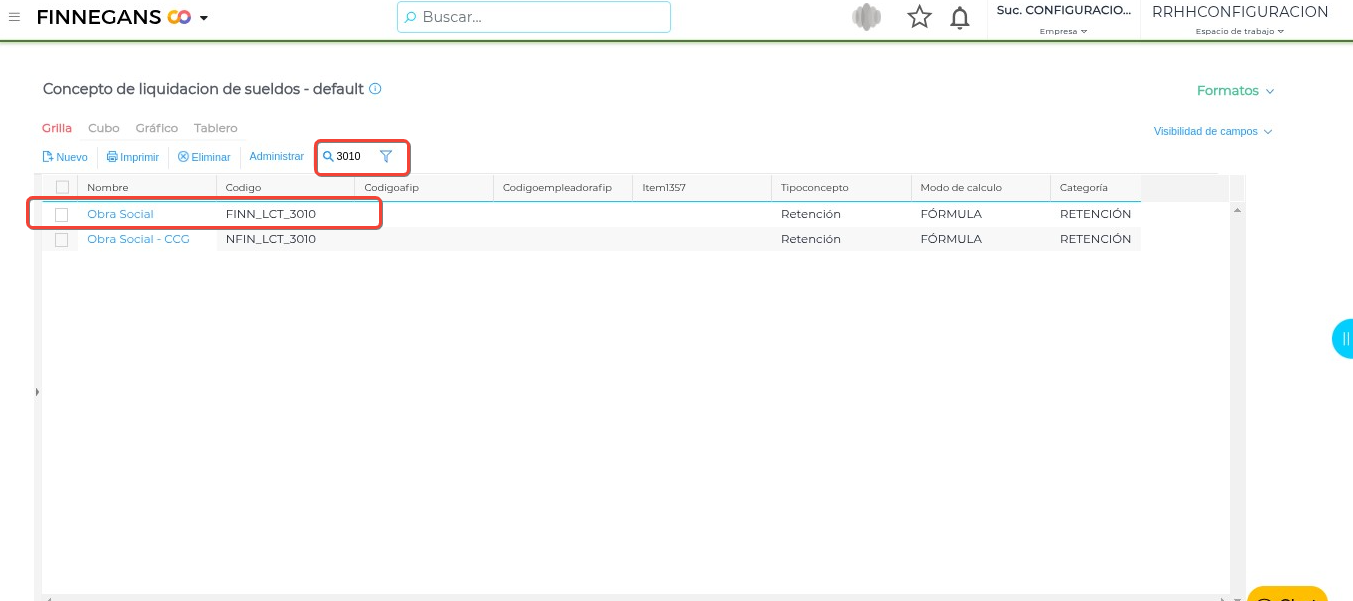Open the hamburger main menu

pos(14,17)
